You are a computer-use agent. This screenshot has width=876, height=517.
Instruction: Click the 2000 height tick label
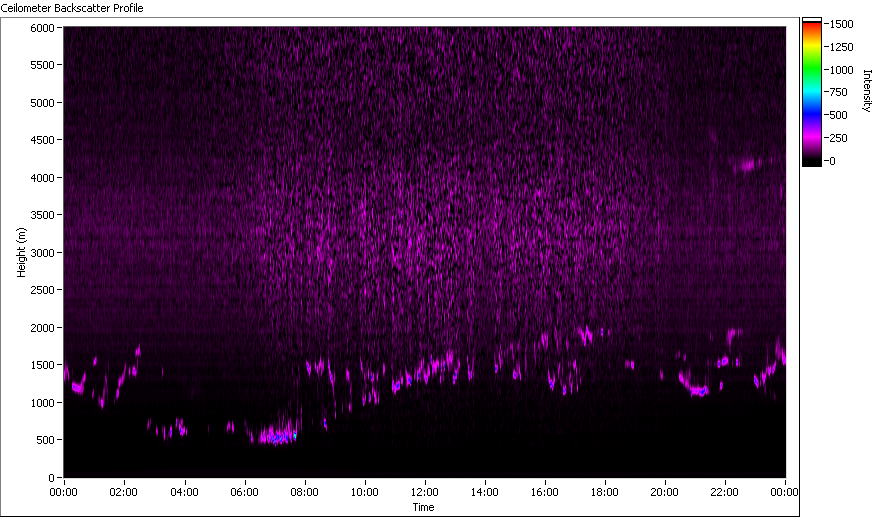tap(42, 328)
